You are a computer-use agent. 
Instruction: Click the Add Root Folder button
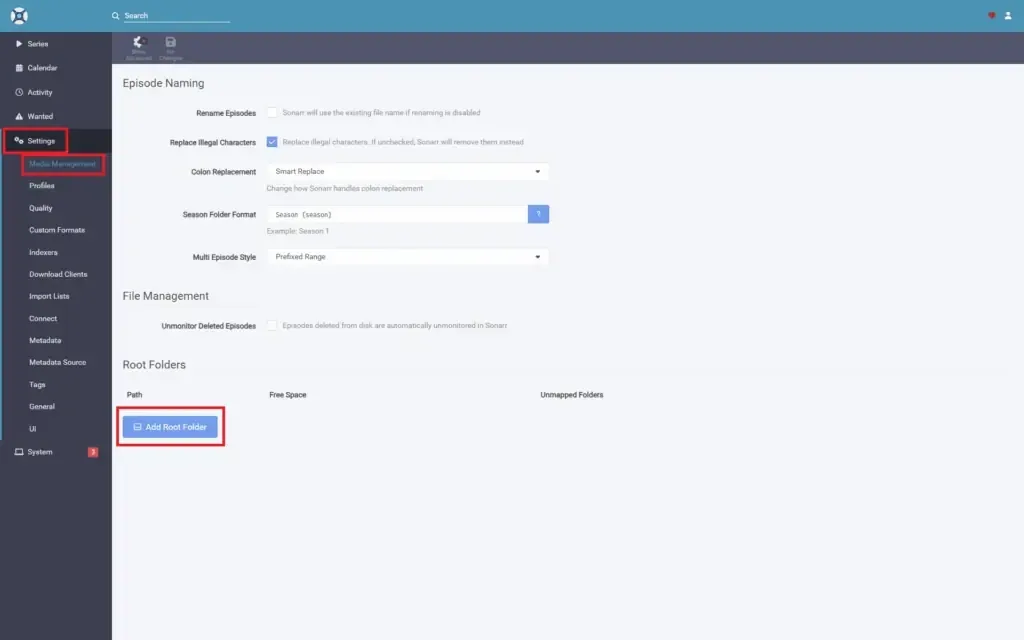170,426
